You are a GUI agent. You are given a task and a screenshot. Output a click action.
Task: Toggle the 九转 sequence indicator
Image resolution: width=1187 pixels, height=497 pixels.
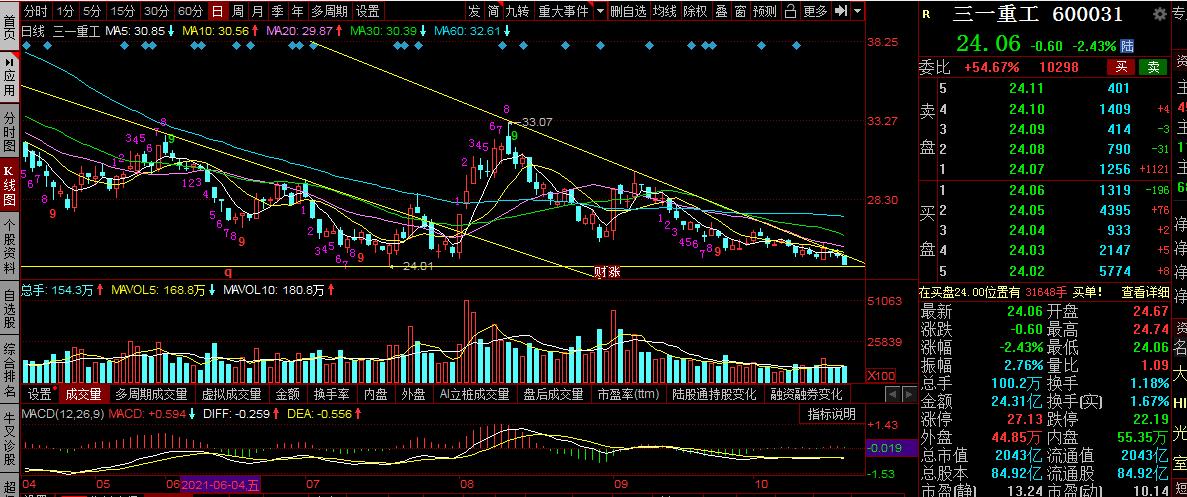(x=519, y=11)
